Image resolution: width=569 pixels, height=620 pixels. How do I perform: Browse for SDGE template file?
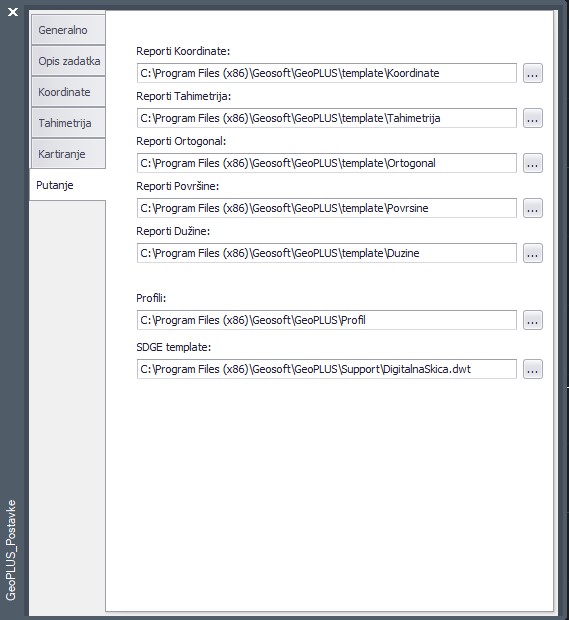533,369
